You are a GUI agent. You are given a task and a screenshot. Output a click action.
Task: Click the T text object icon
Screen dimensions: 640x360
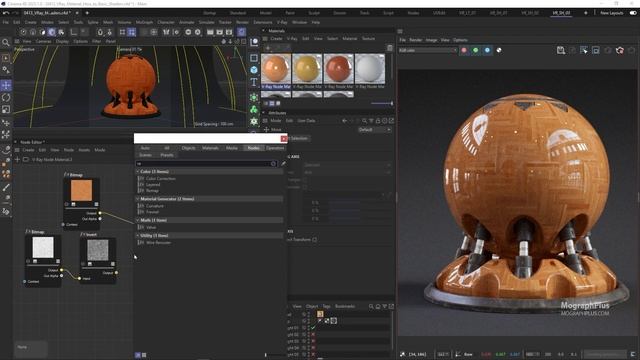point(254,82)
